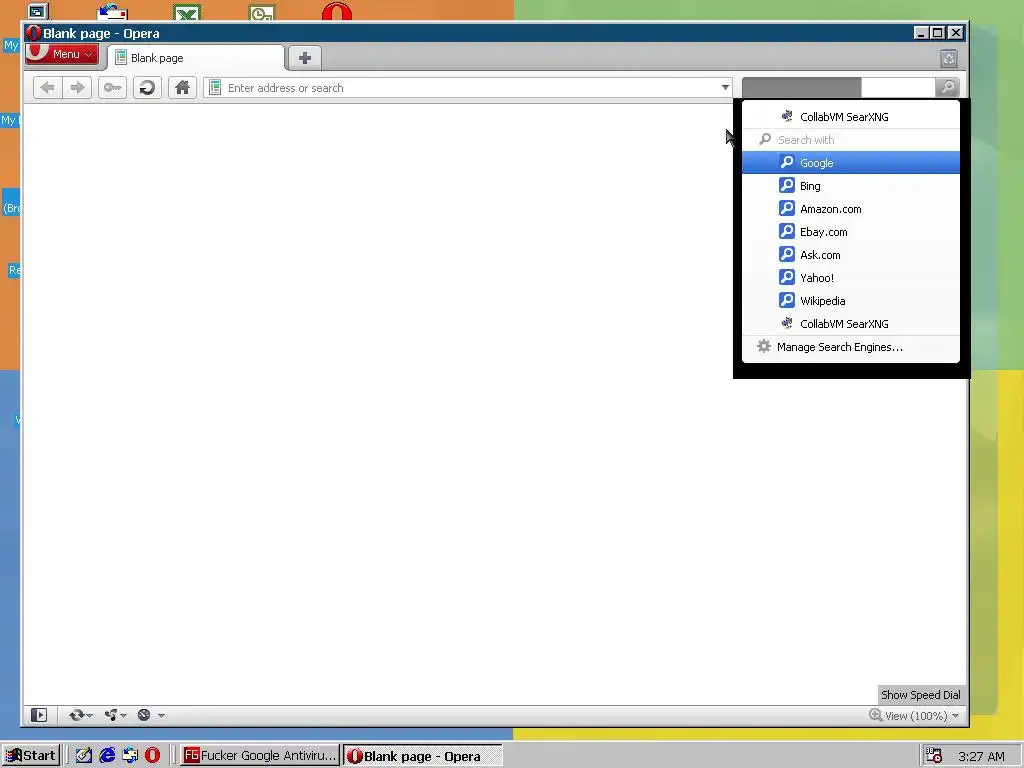
Task: Switch to Fucker Google Antiviru... taskbar window
Action: tap(259, 756)
